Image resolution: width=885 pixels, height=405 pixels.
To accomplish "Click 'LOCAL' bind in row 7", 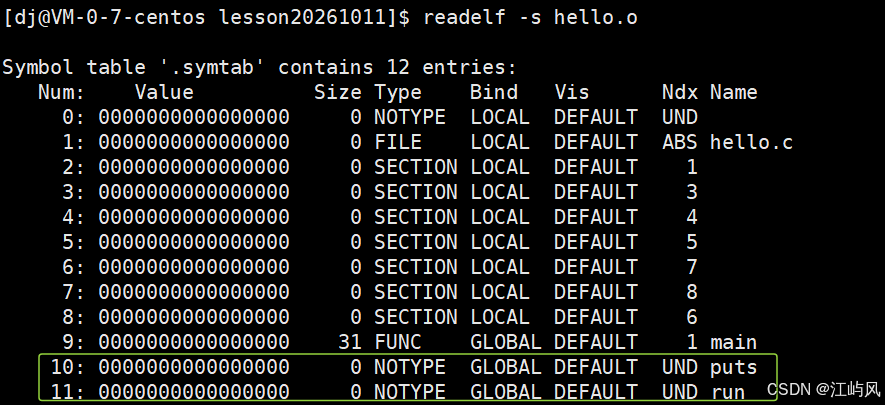I will click(x=500, y=292).
